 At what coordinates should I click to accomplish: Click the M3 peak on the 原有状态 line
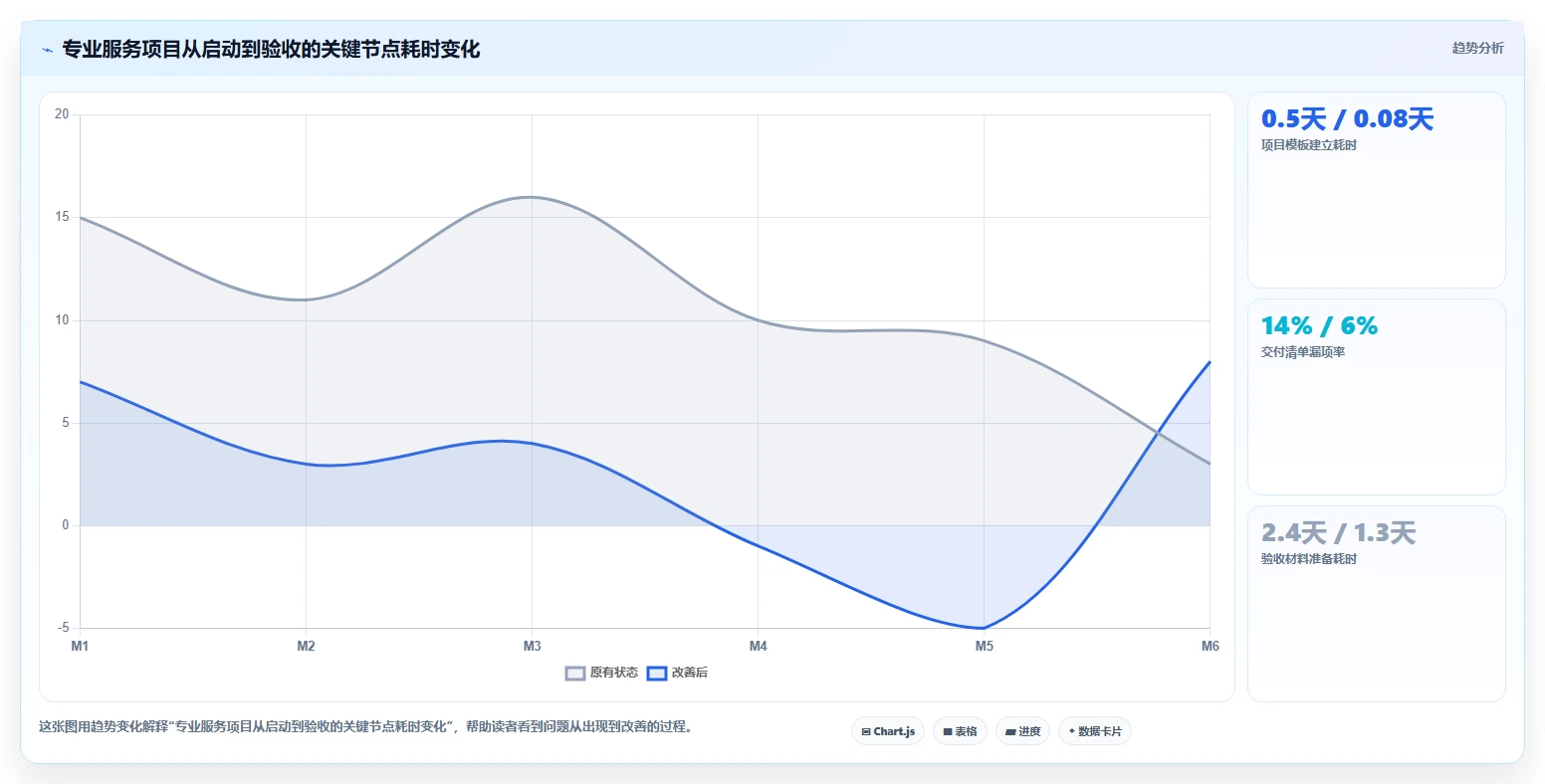click(532, 197)
